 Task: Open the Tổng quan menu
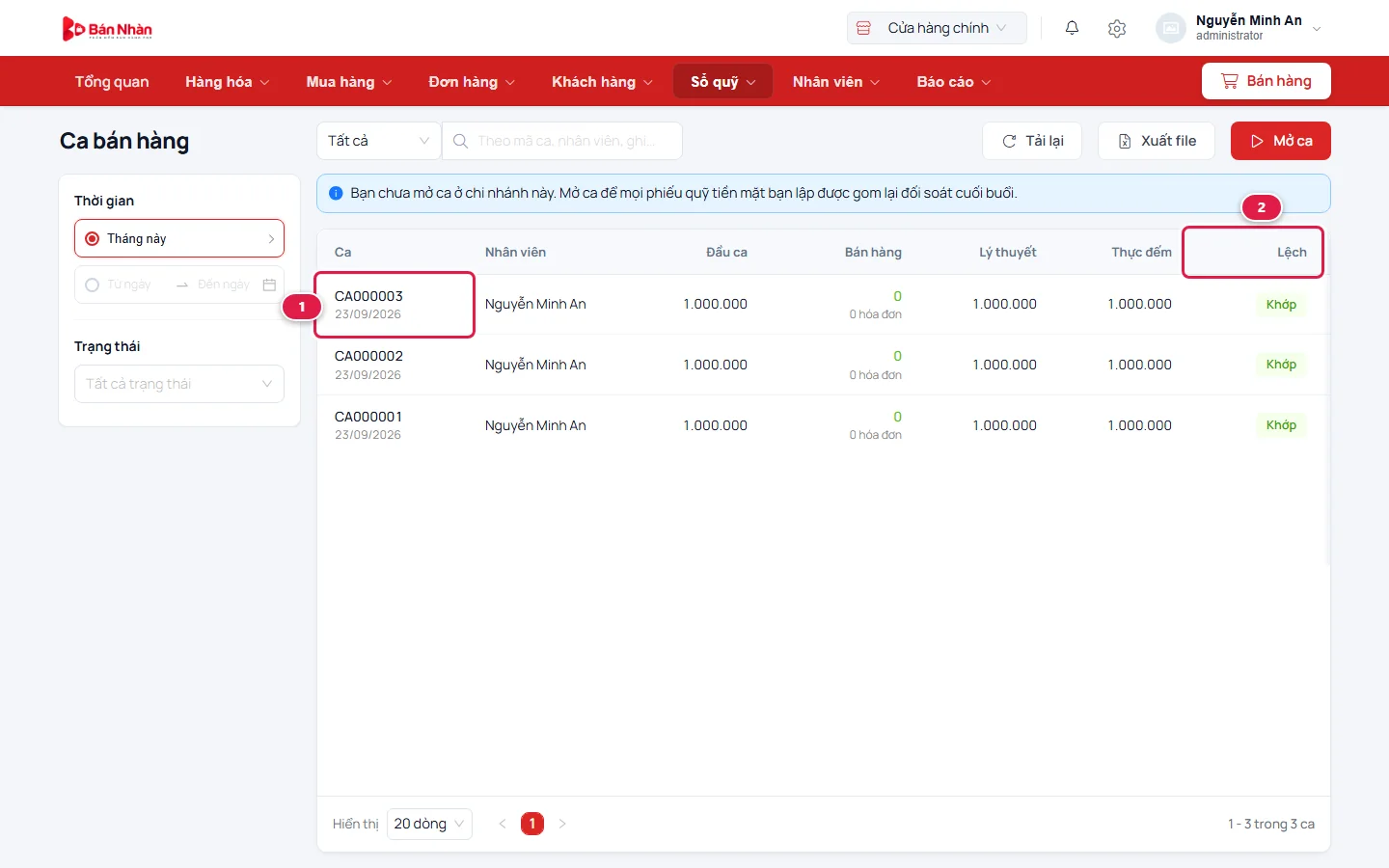[112, 82]
